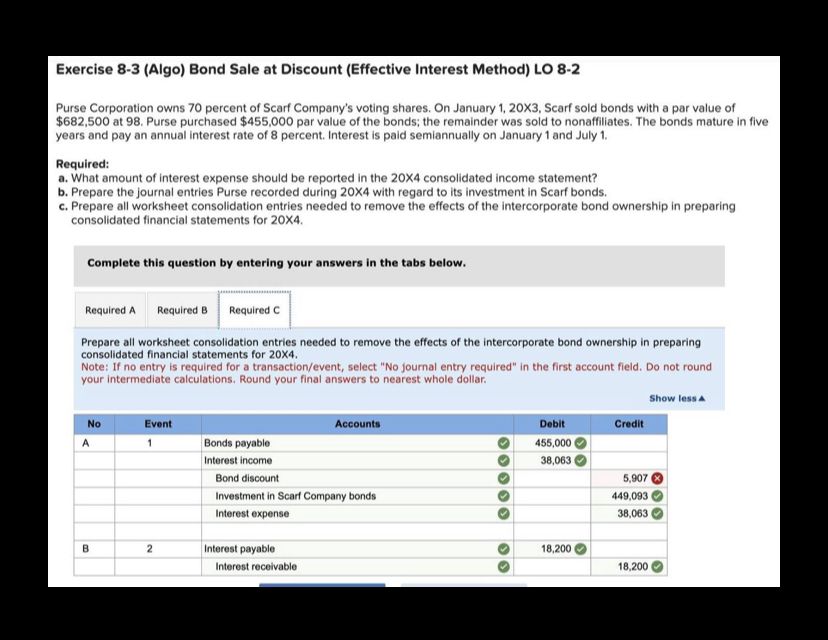This screenshot has width=828, height=640.
Task: Click the Event column header
Action: (x=158, y=424)
